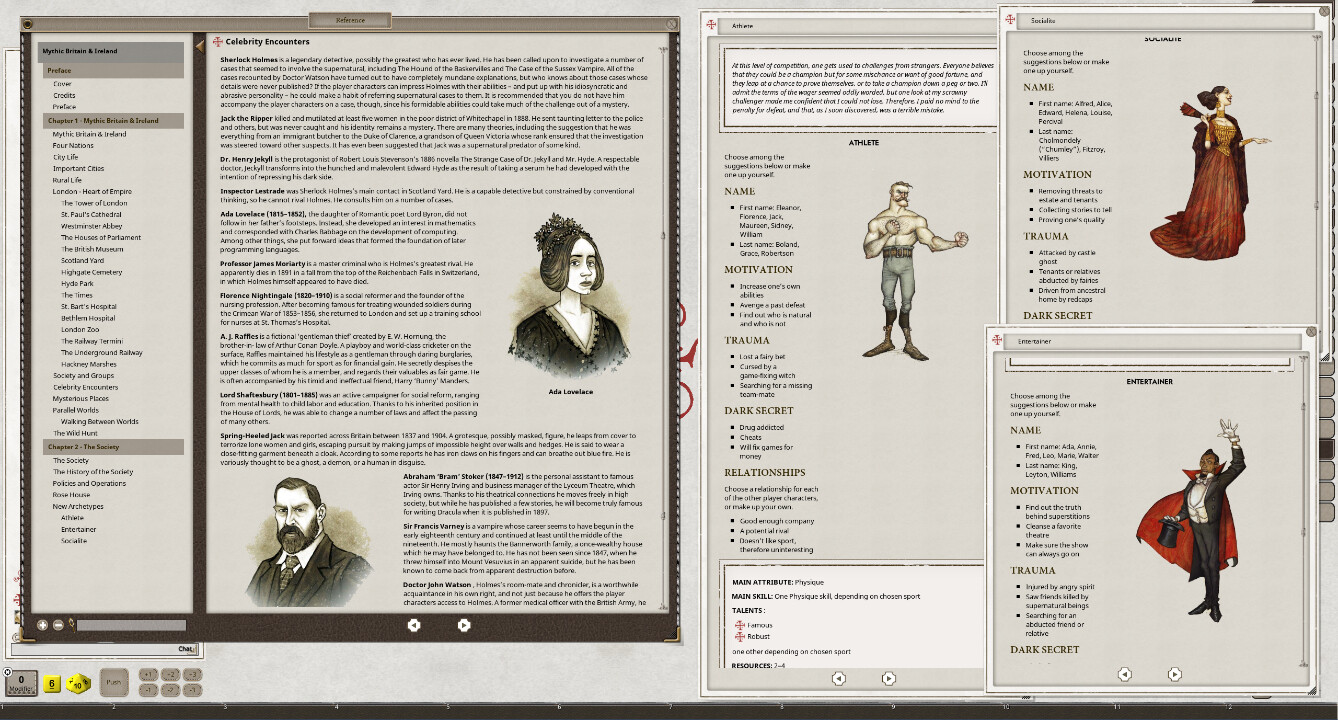Open the Celebrity Encounters index entry
This screenshot has width=1338, height=720.
85,387
